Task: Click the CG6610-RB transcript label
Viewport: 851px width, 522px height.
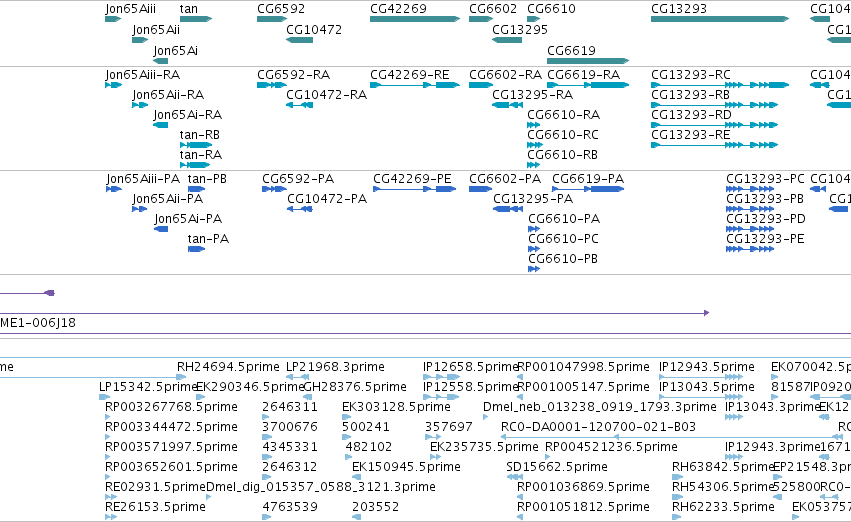Action: [562, 155]
